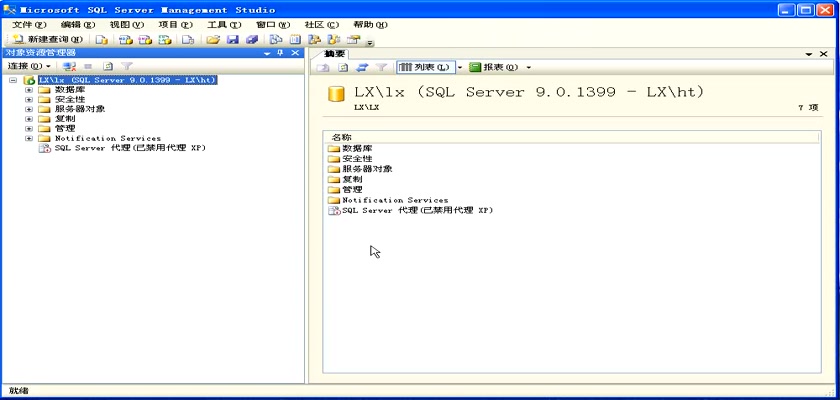Toggle auto-hide pin on Object Explorer
840x400 pixels.
coord(280,52)
